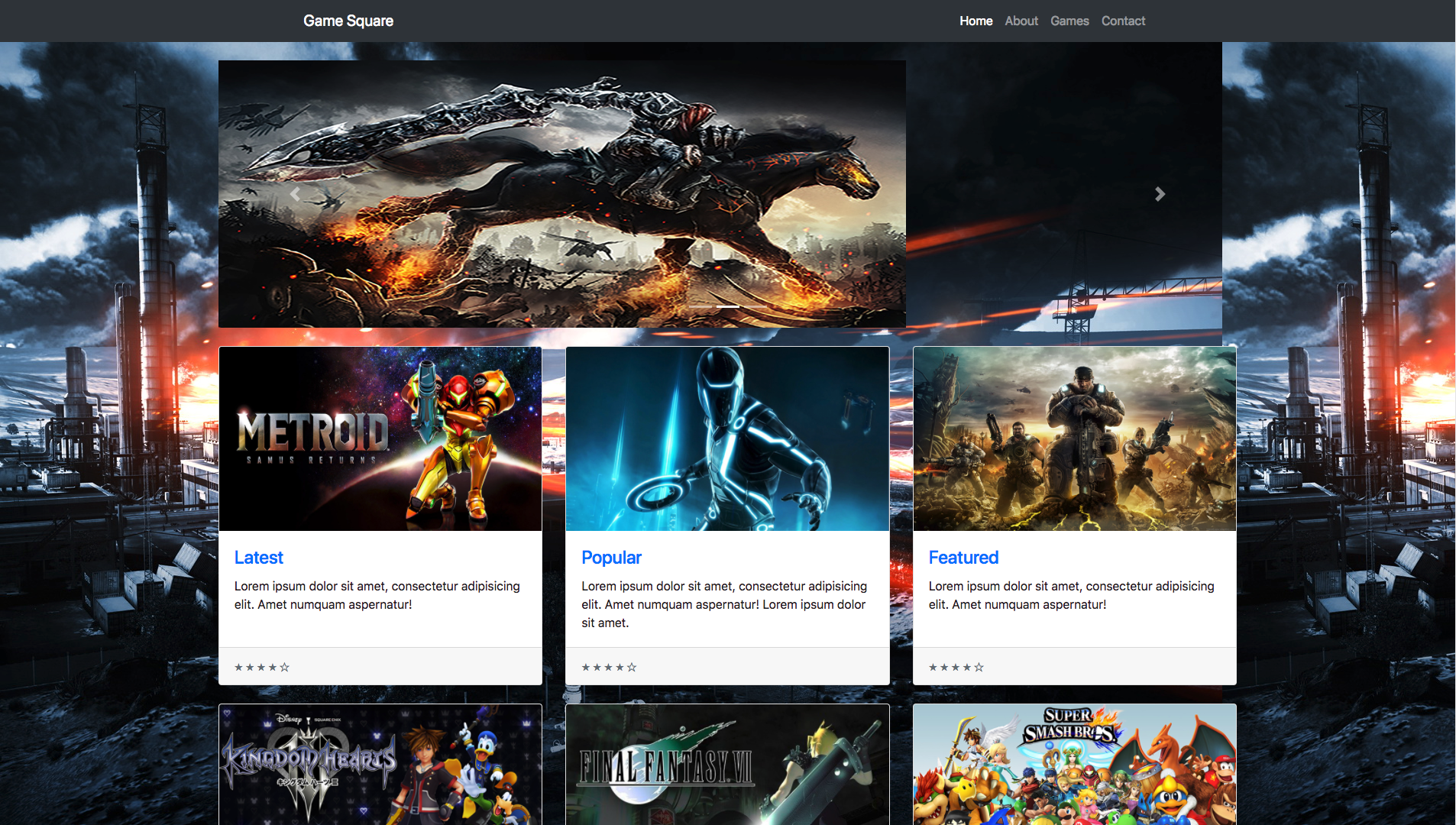Click the Metroid Samus Returns card image

click(380, 439)
